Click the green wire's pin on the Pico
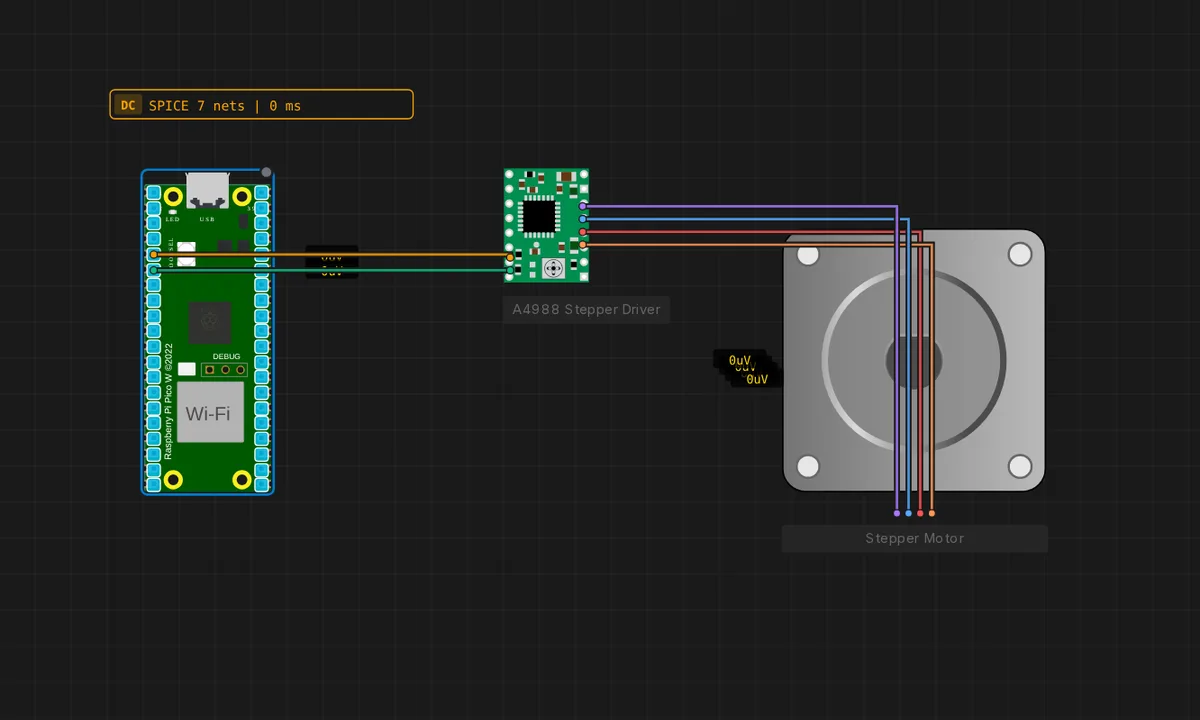This screenshot has width=1200, height=720. (153, 270)
